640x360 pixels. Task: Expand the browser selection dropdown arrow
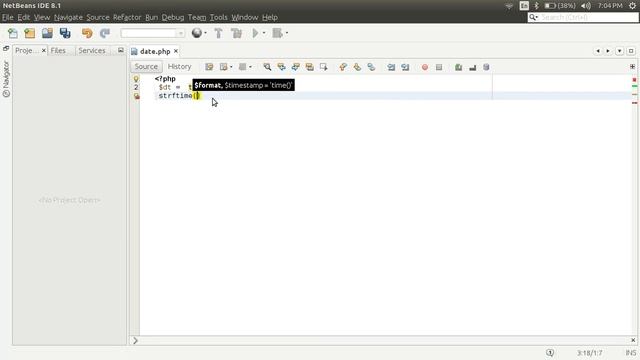coord(205,33)
